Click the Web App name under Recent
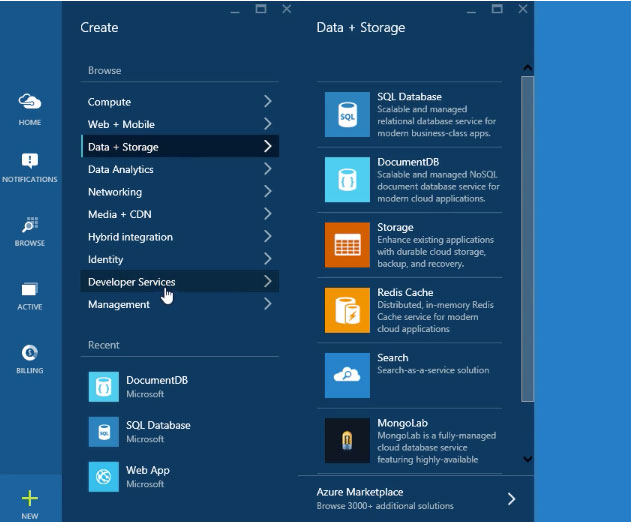This screenshot has height=522, width=631. click(148, 470)
